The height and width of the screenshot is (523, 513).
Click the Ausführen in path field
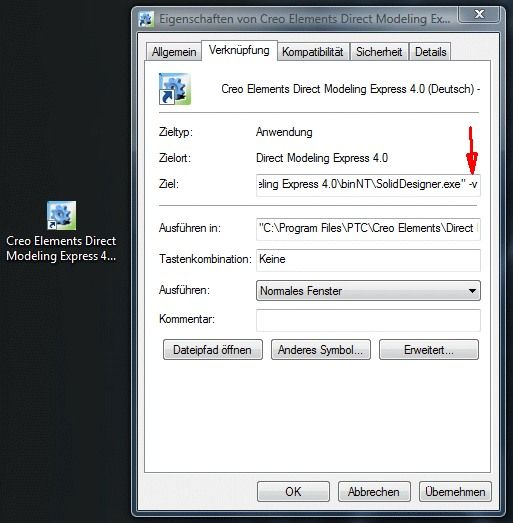click(368, 228)
